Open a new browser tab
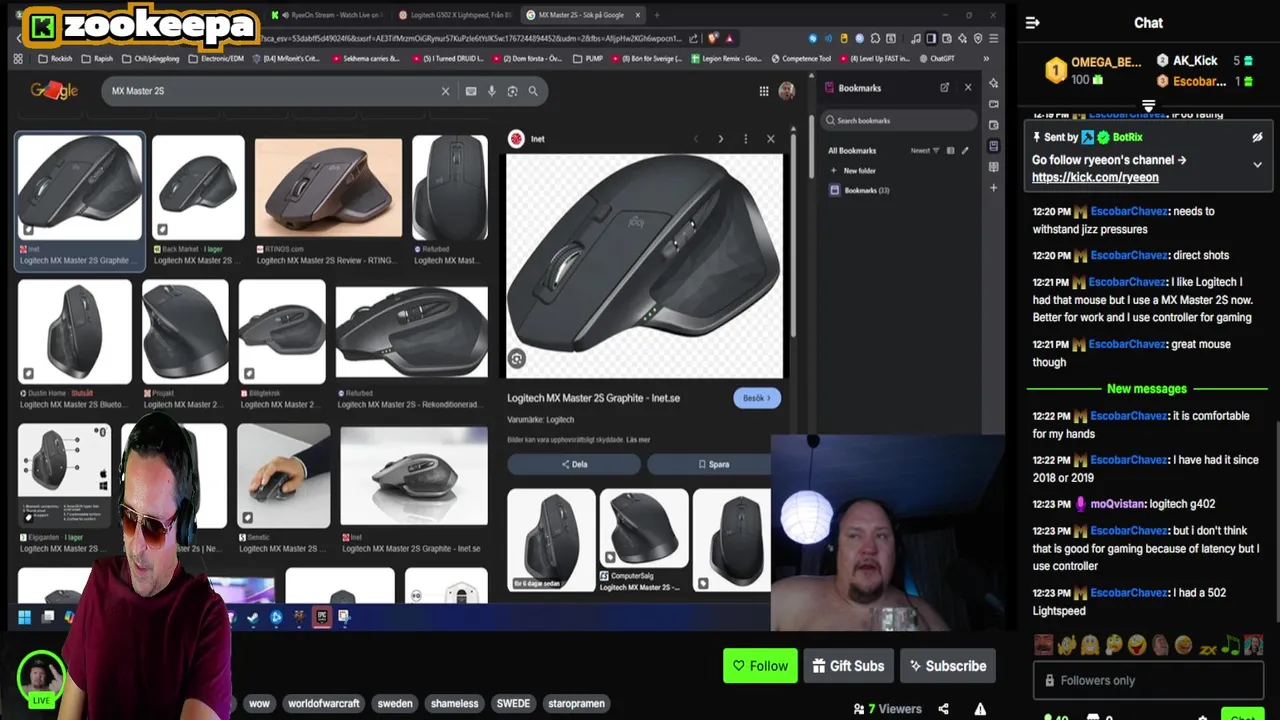The width and height of the screenshot is (1280, 720). pos(656,15)
